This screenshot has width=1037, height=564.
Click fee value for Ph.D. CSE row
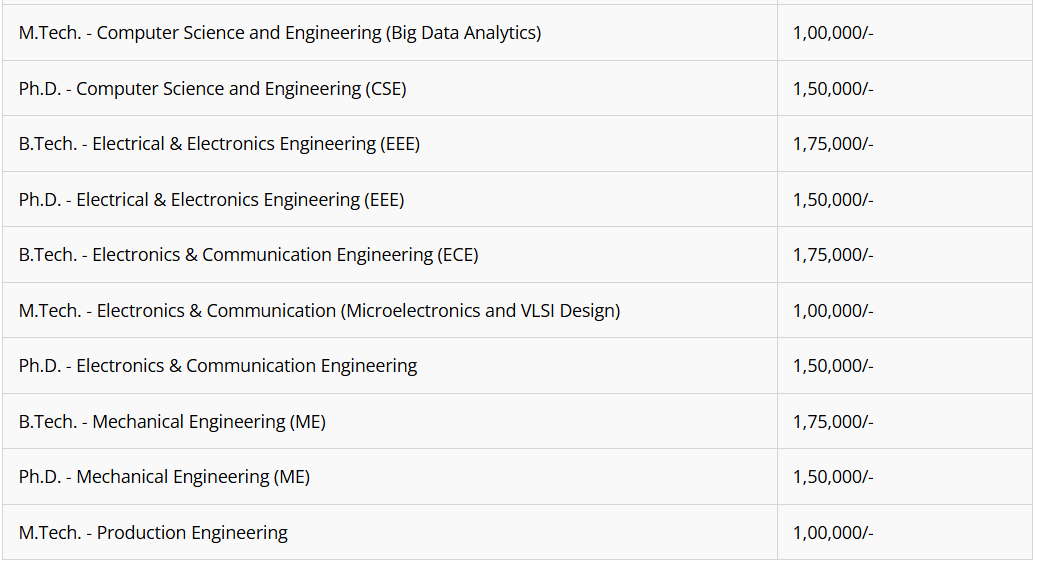coord(833,89)
